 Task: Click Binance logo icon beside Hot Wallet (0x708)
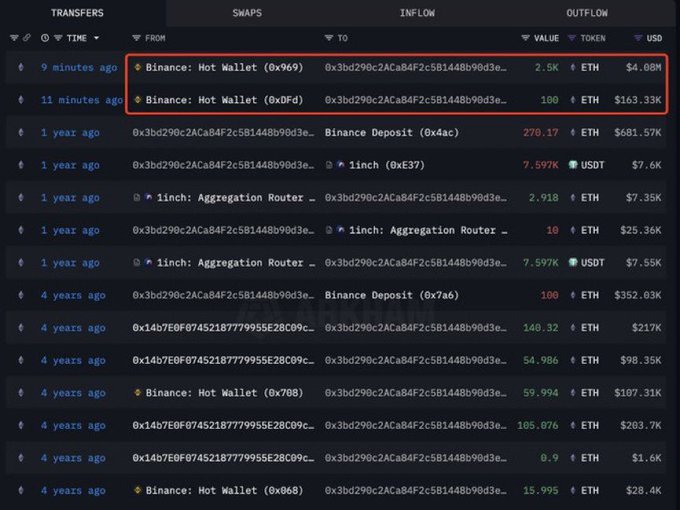(137, 392)
